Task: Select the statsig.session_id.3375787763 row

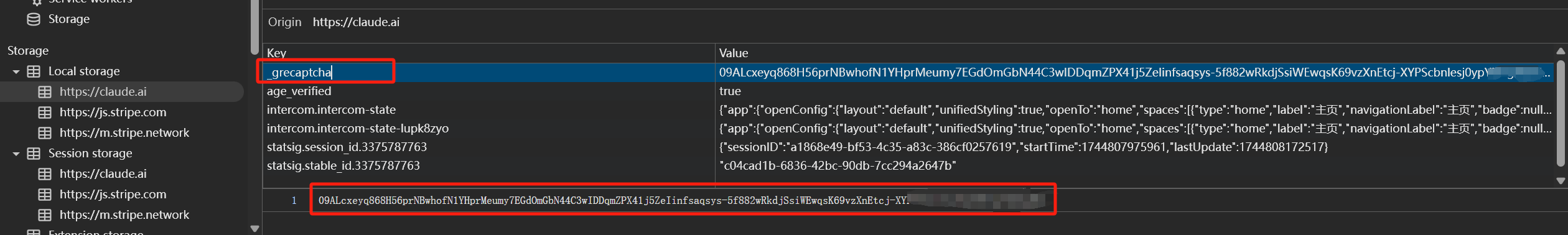Action: point(909,147)
